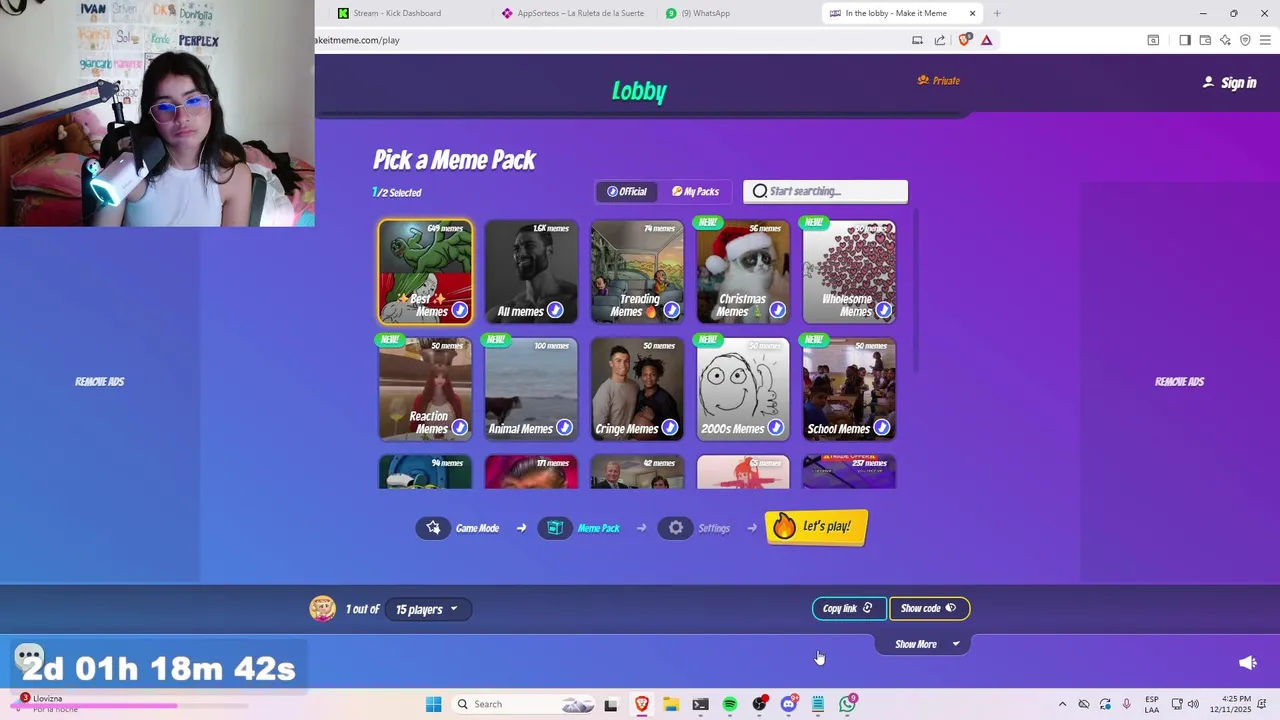This screenshot has height=720, width=1280.
Task: Select the School Memes pack thumbnail
Action: pos(849,389)
